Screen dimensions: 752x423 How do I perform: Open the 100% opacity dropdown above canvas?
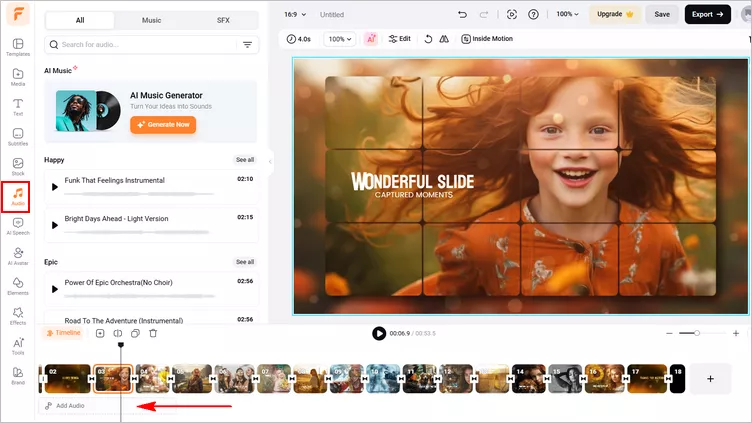(x=340, y=39)
